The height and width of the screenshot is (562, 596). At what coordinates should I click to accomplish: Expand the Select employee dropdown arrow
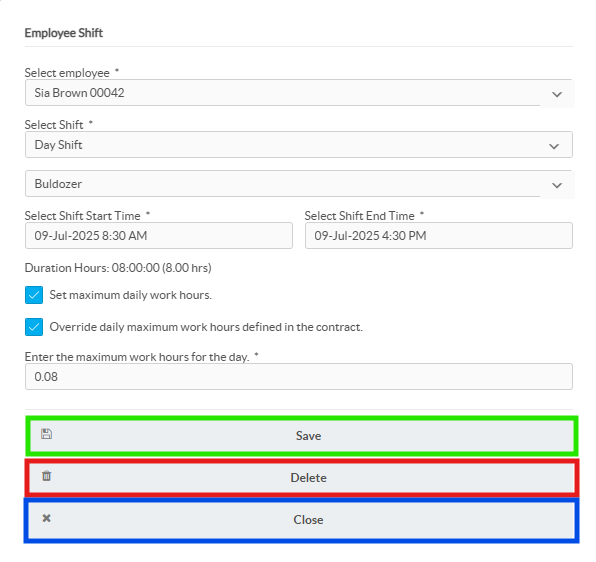[x=557, y=94]
